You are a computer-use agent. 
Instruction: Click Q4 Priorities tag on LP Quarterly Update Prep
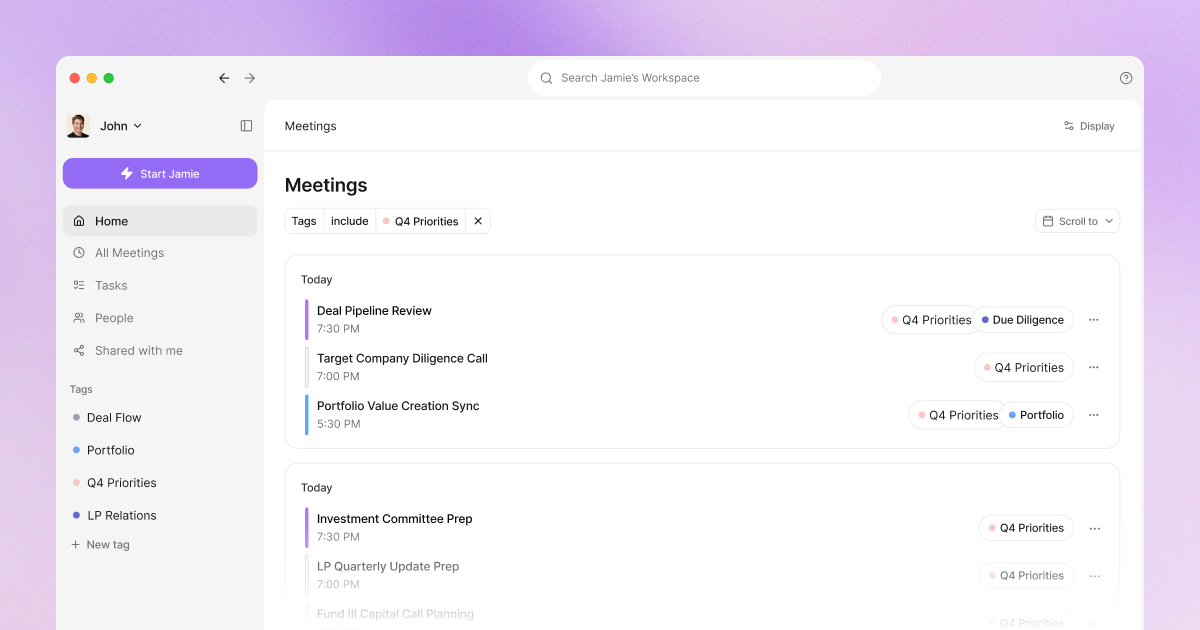point(1027,575)
